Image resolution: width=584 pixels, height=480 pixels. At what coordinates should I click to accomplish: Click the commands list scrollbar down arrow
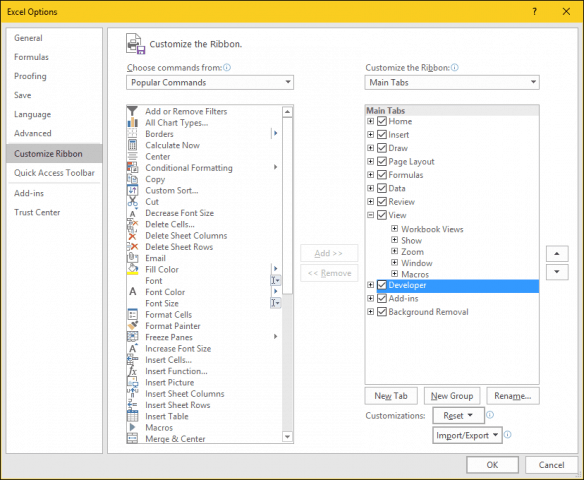coord(287,436)
